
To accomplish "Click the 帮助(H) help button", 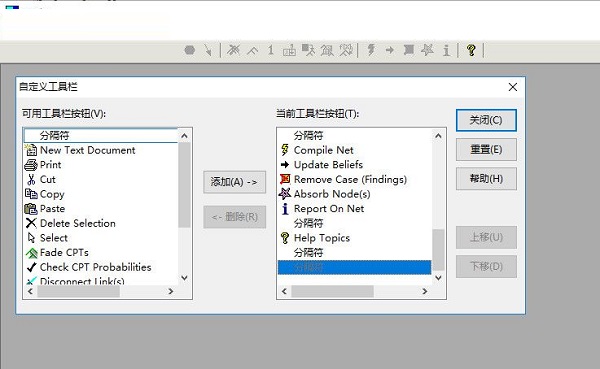I will 486,178.
